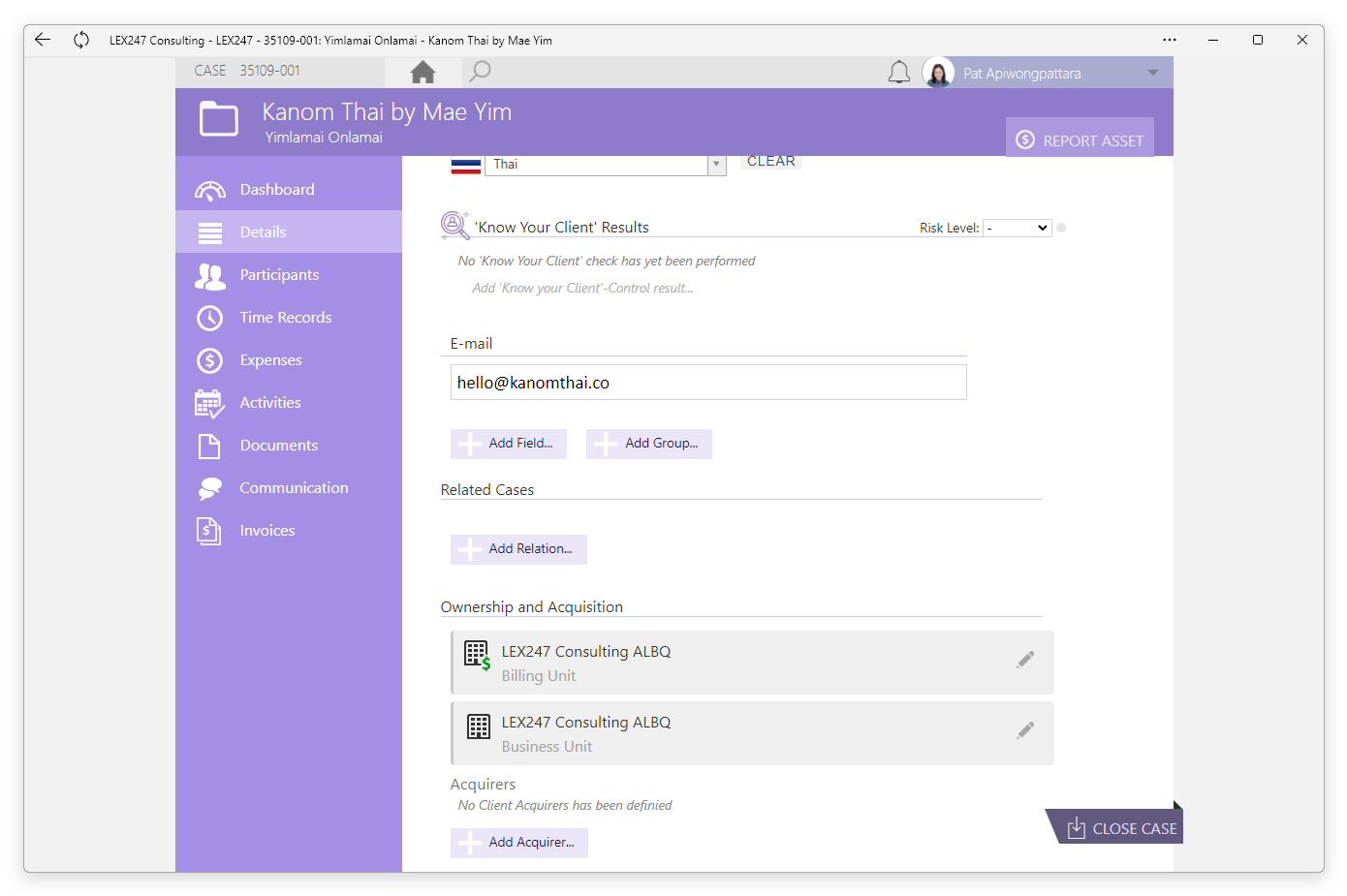This screenshot has width=1347, height=896.
Task: Open the Thai language dropdown arrow
Action: point(716,165)
